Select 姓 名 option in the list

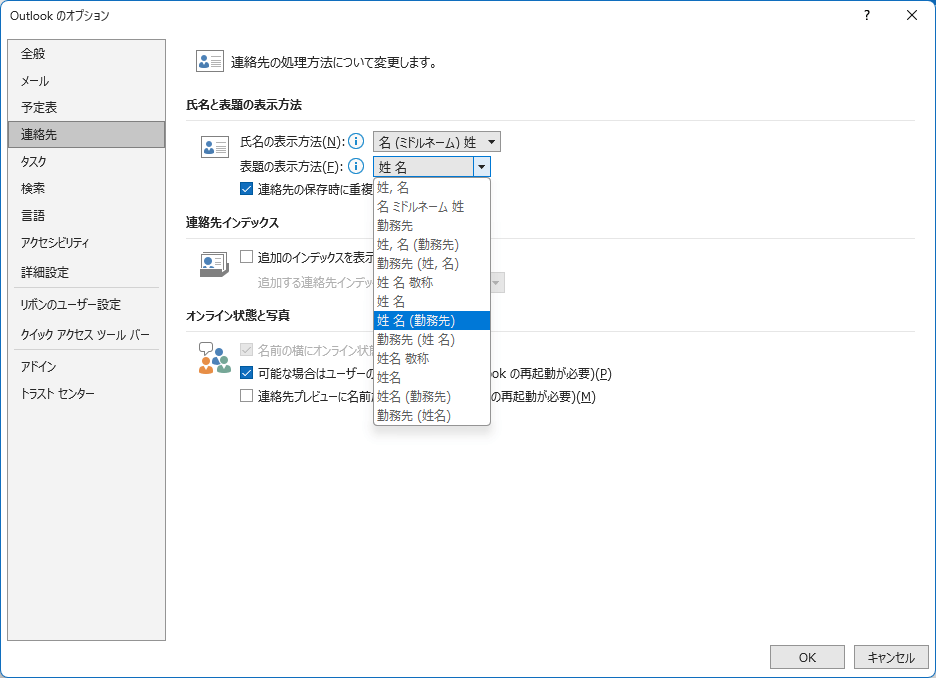coord(432,301)
